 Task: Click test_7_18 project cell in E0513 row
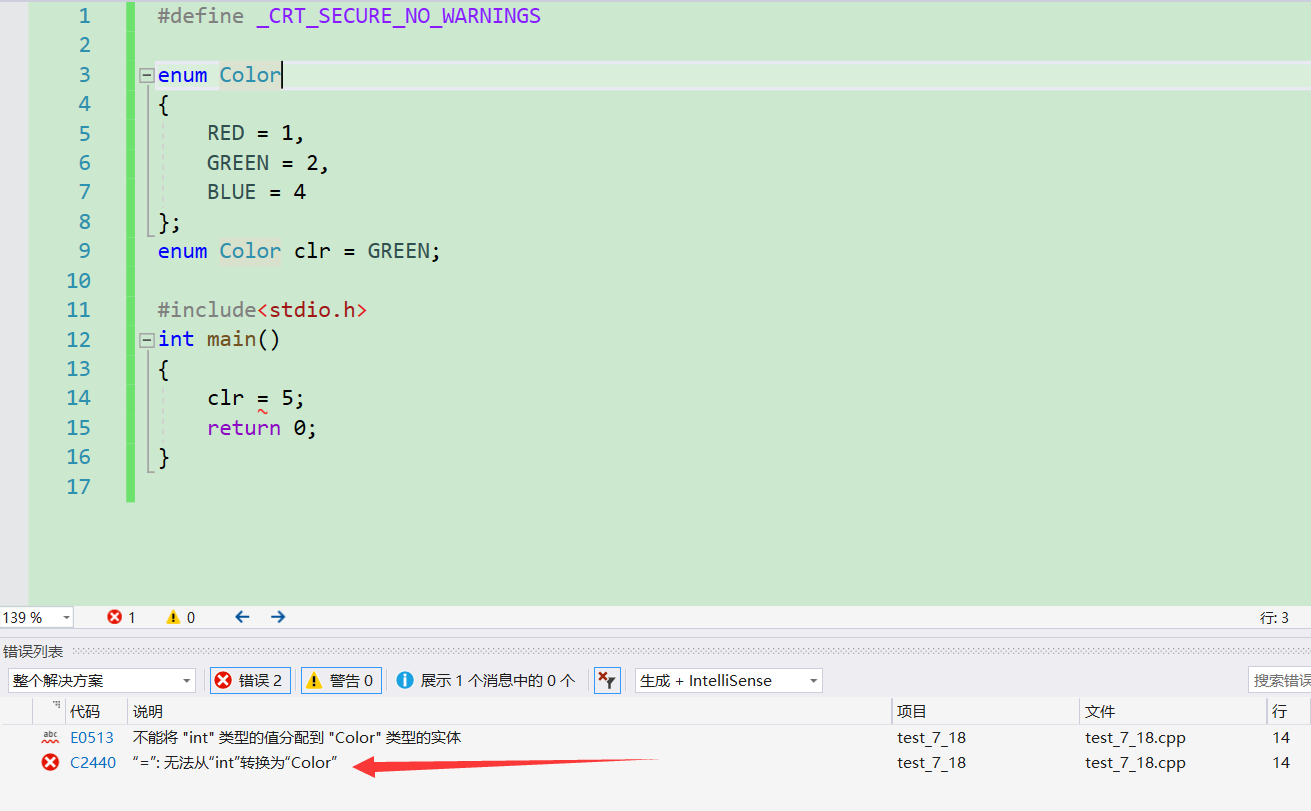click(932, 738)
